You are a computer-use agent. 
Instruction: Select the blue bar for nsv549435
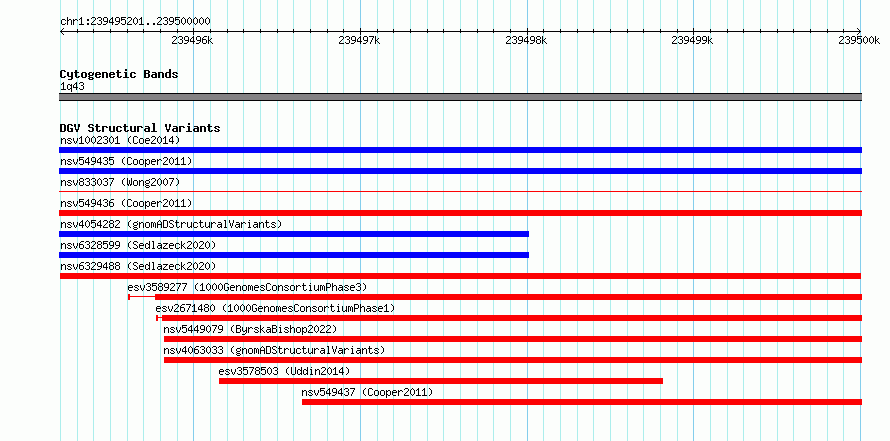coord(460,171)
